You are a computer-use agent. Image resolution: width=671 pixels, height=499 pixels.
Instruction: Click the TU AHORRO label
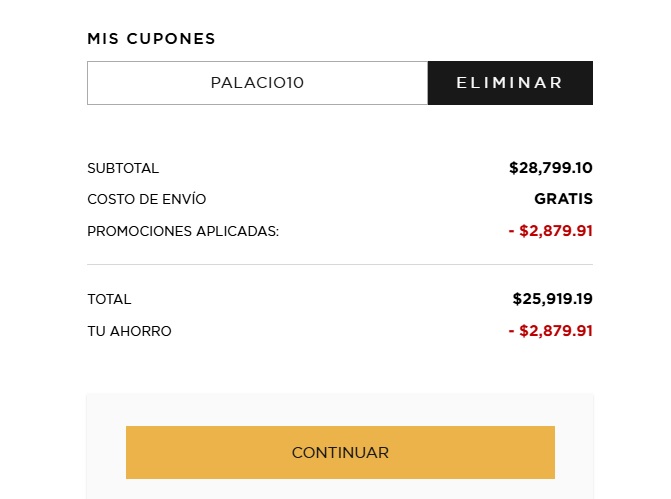click(x=129, y=331)
